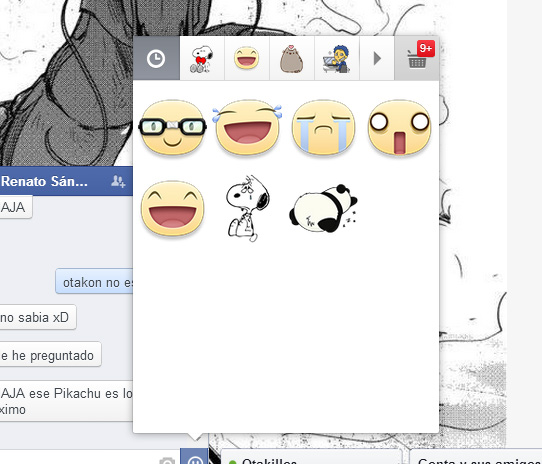This screenshot has width=542, height=464.
Task: Open the Otakillos chat tab
Action: (x=311, y=457)
